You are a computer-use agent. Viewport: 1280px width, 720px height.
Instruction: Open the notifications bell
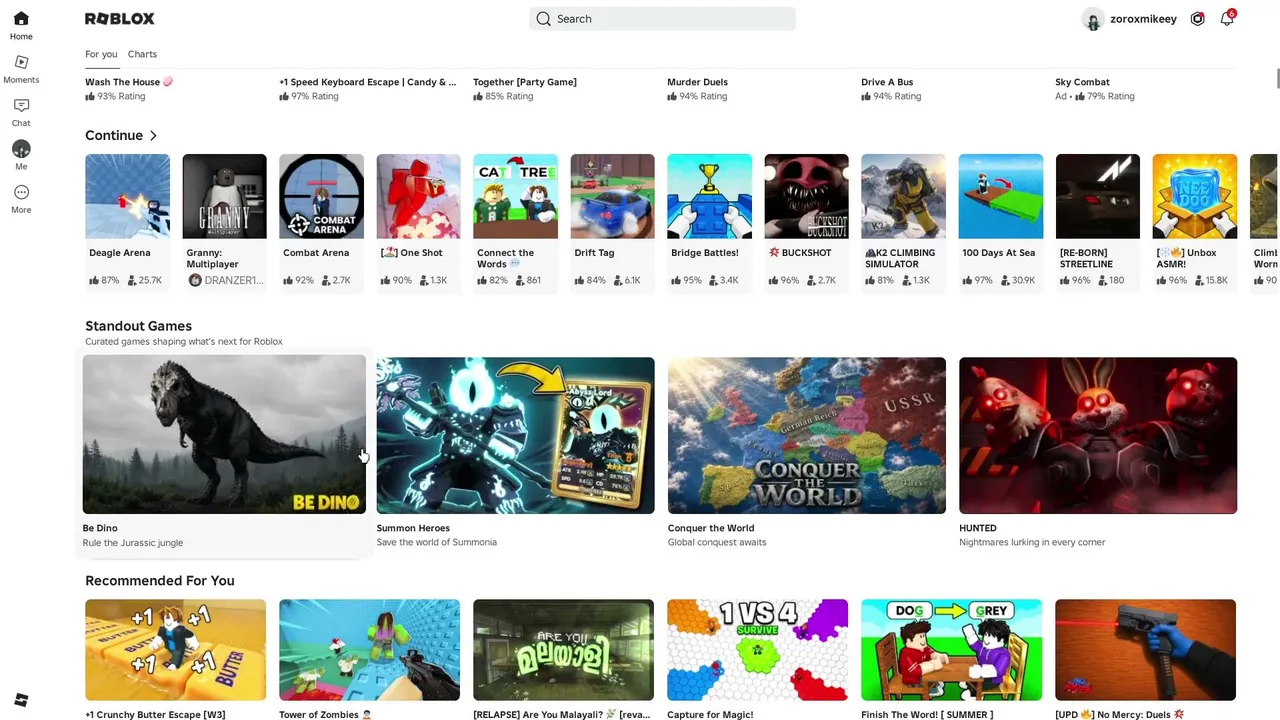[x=1227, y=19]
